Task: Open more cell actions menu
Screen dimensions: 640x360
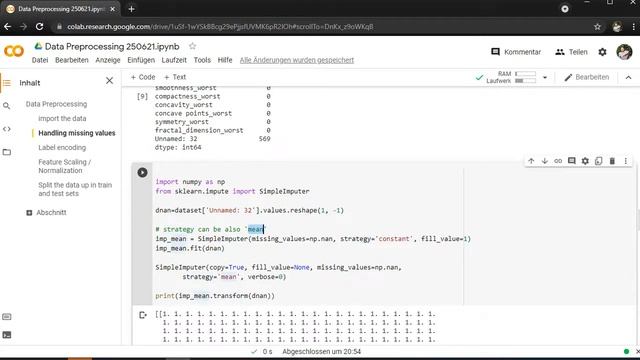Action: tap(625, 161)
